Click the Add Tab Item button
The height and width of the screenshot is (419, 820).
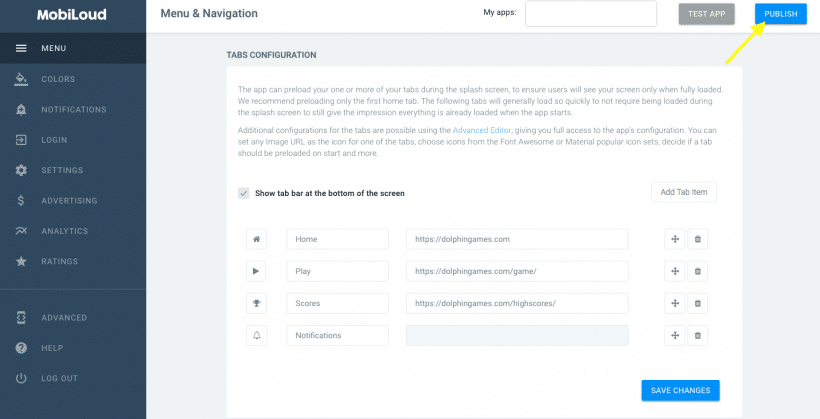tap(683, 192)
